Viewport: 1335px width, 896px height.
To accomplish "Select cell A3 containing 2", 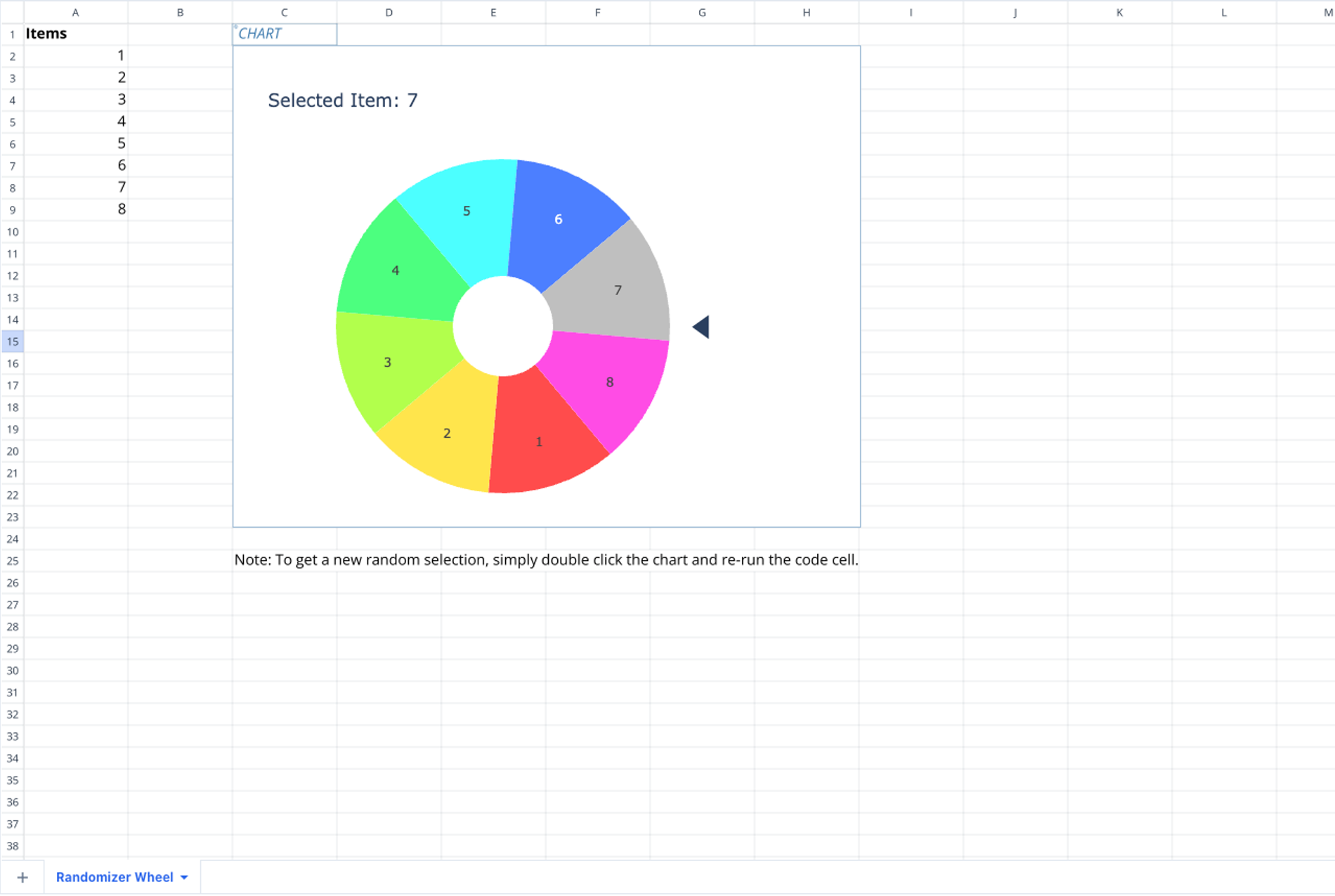I will (76, 77).
